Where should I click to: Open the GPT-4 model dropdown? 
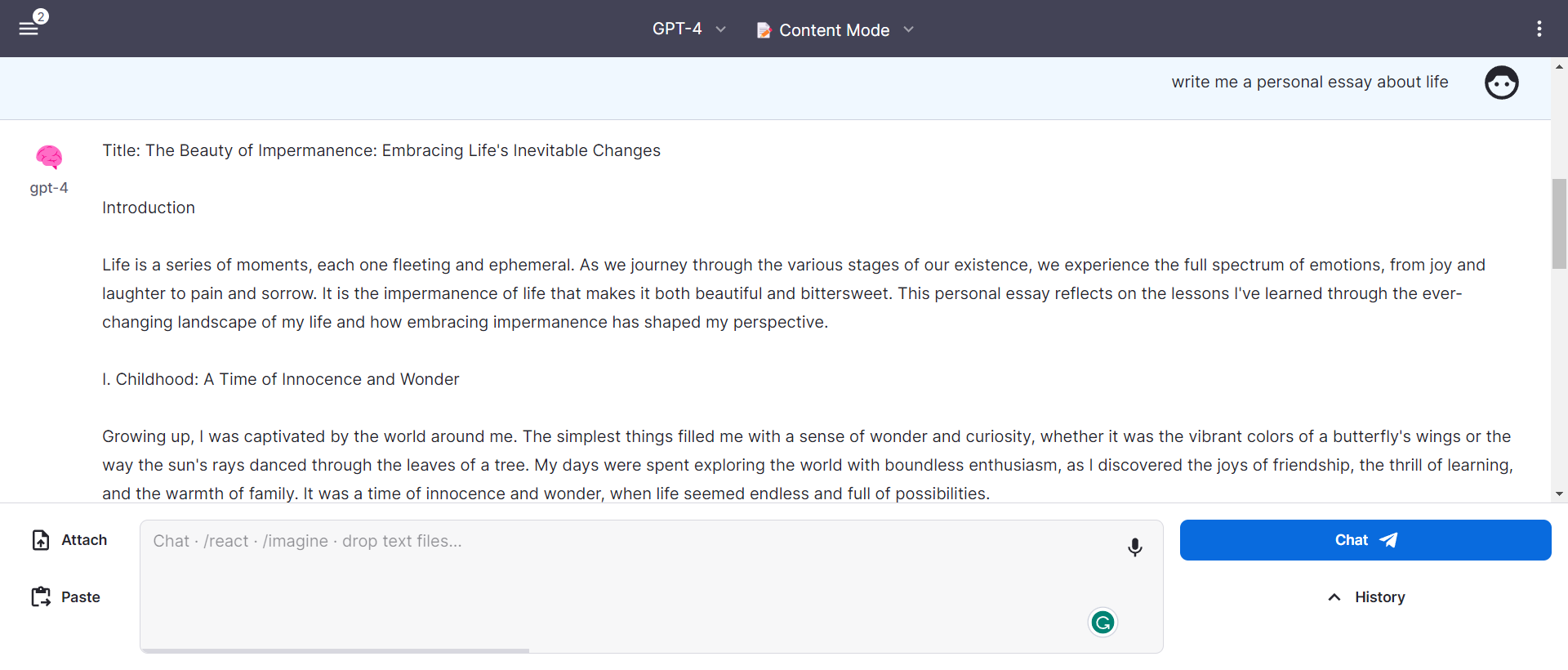pos(688,29)
